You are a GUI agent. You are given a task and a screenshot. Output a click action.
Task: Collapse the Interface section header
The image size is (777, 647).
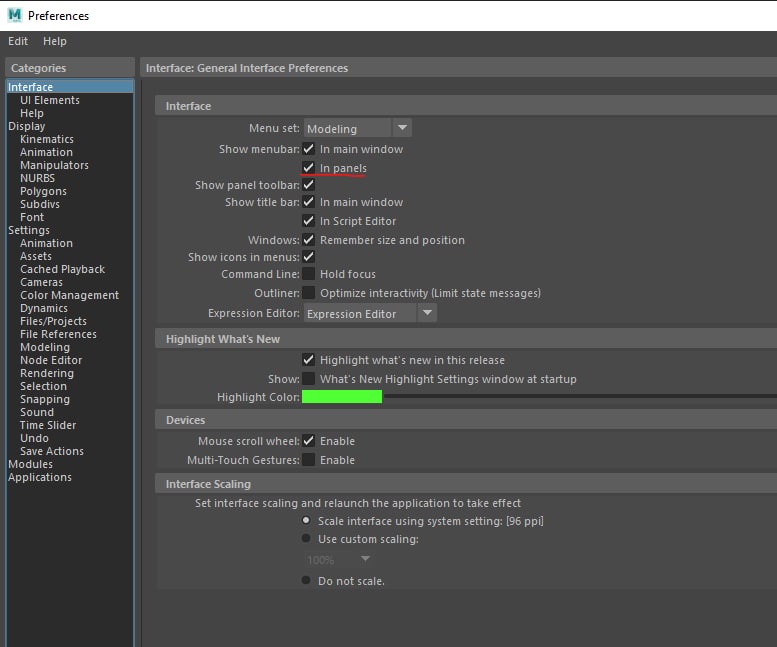[466, 106]
